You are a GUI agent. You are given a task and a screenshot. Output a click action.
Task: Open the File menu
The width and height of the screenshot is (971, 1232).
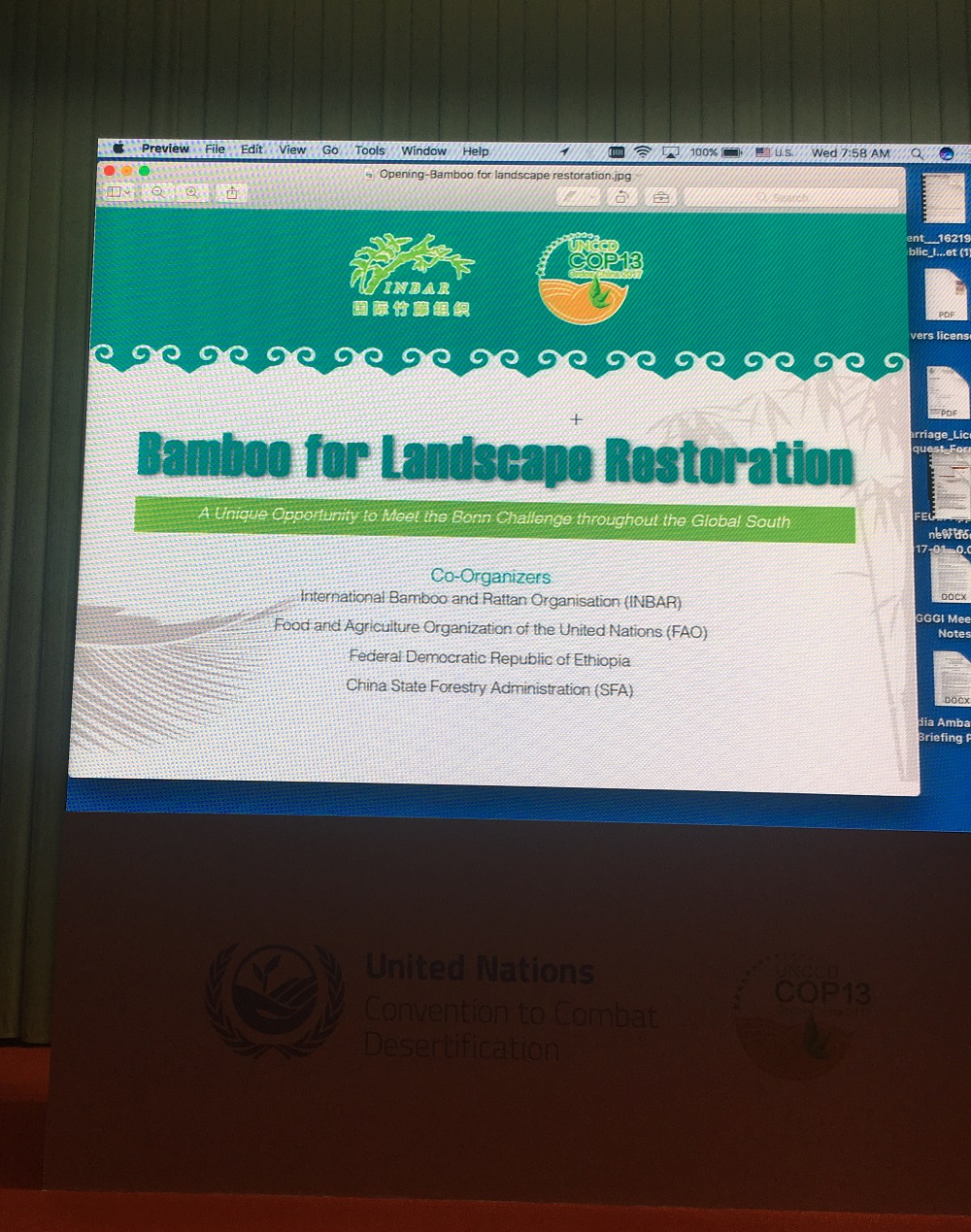point(215,149)
